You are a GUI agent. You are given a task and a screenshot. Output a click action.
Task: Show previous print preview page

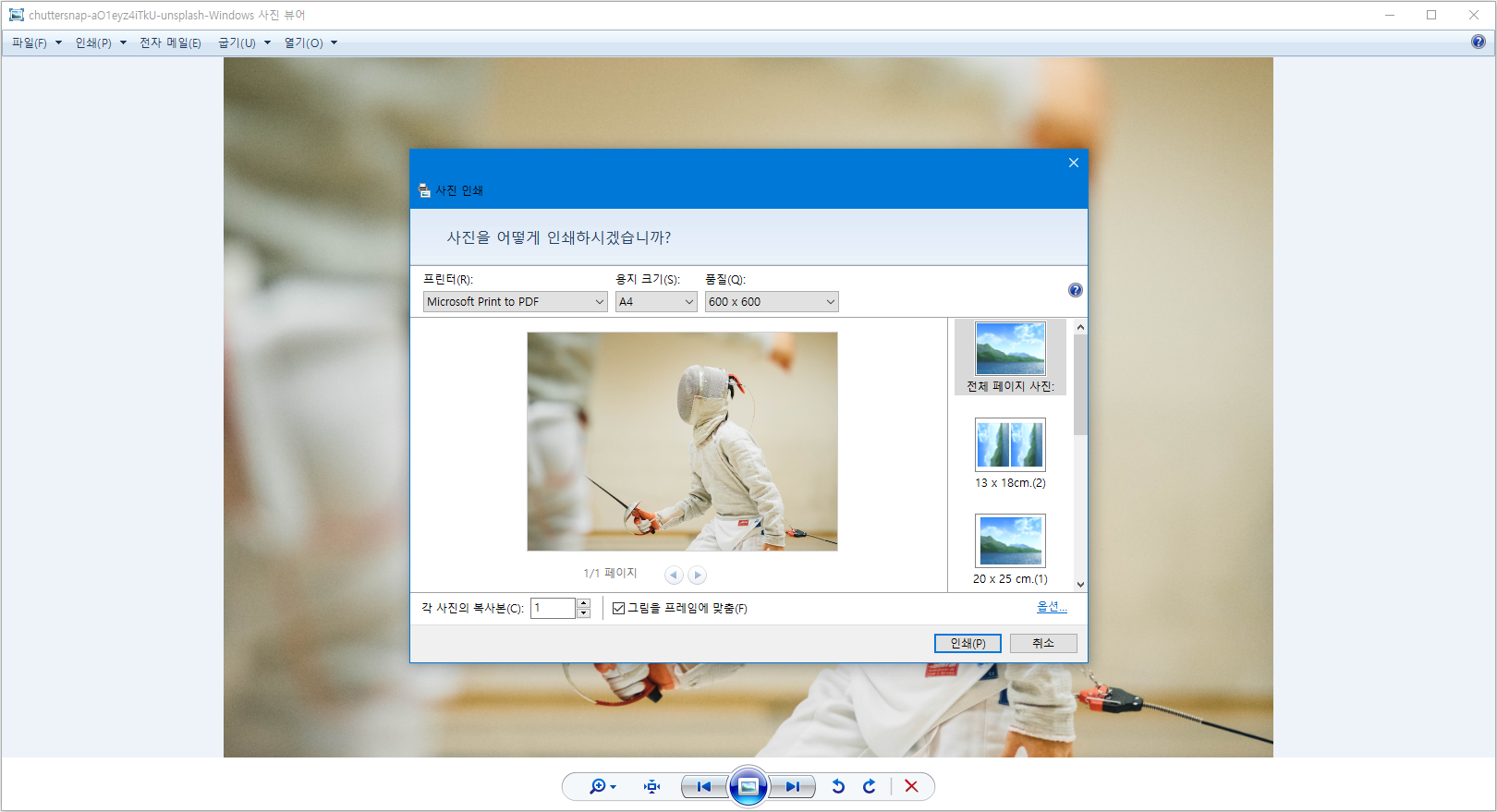click(674, 575)
